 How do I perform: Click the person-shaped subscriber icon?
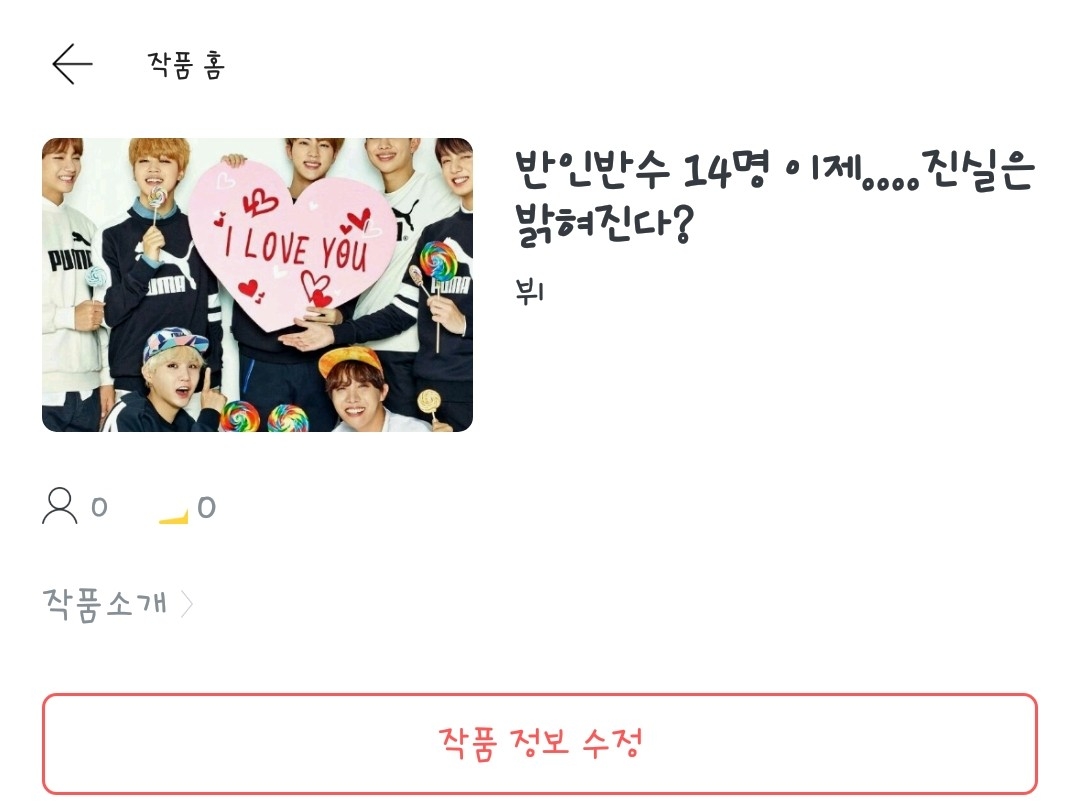(60, 506)
